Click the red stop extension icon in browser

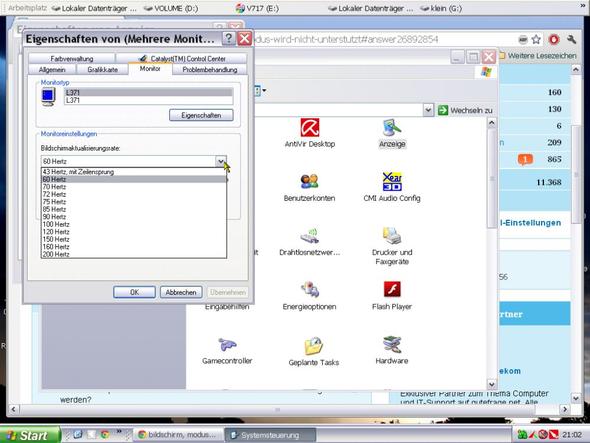[x=554, y=39]
